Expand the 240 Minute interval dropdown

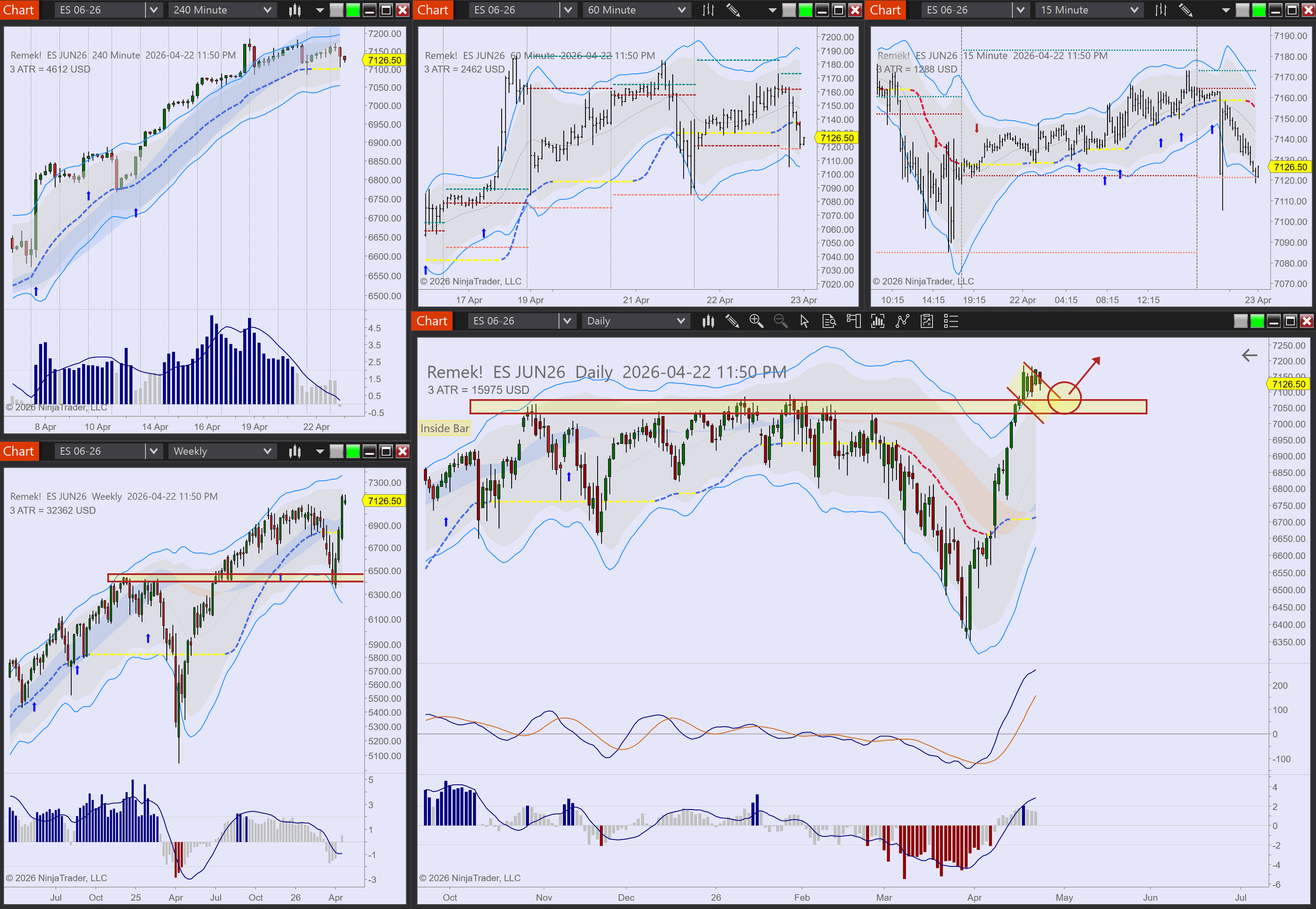267,9
